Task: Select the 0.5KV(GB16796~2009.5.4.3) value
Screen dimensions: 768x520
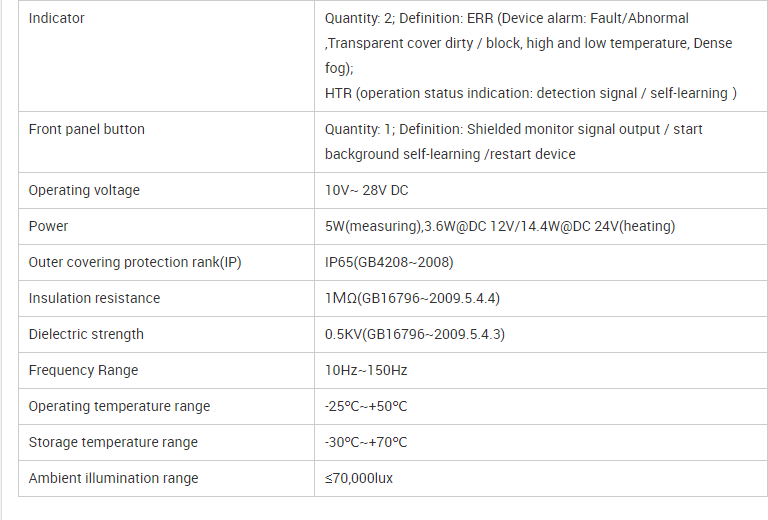Action: point(415,334)
